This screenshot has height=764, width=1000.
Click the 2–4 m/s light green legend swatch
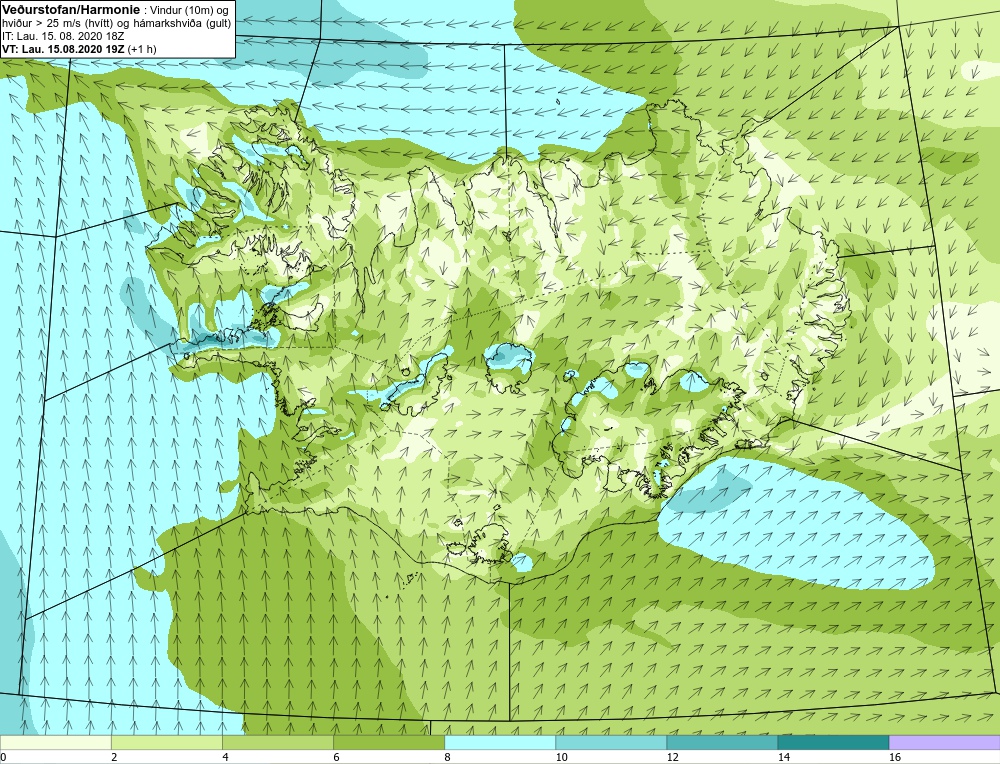point(166,742)
